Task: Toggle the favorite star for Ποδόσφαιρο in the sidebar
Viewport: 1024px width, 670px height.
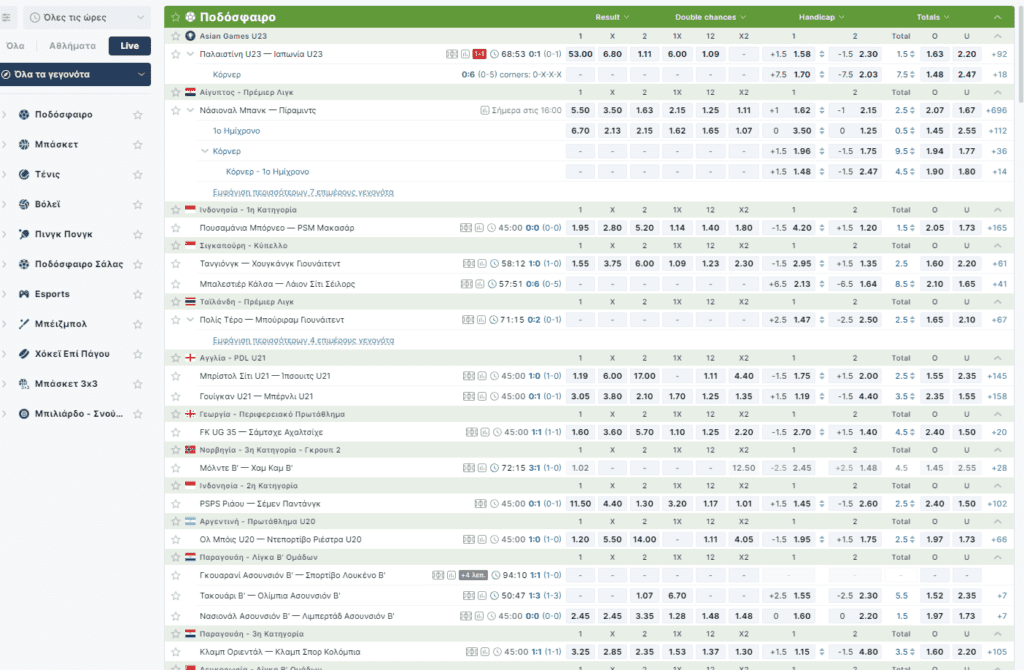Action: tap(138, 115)
